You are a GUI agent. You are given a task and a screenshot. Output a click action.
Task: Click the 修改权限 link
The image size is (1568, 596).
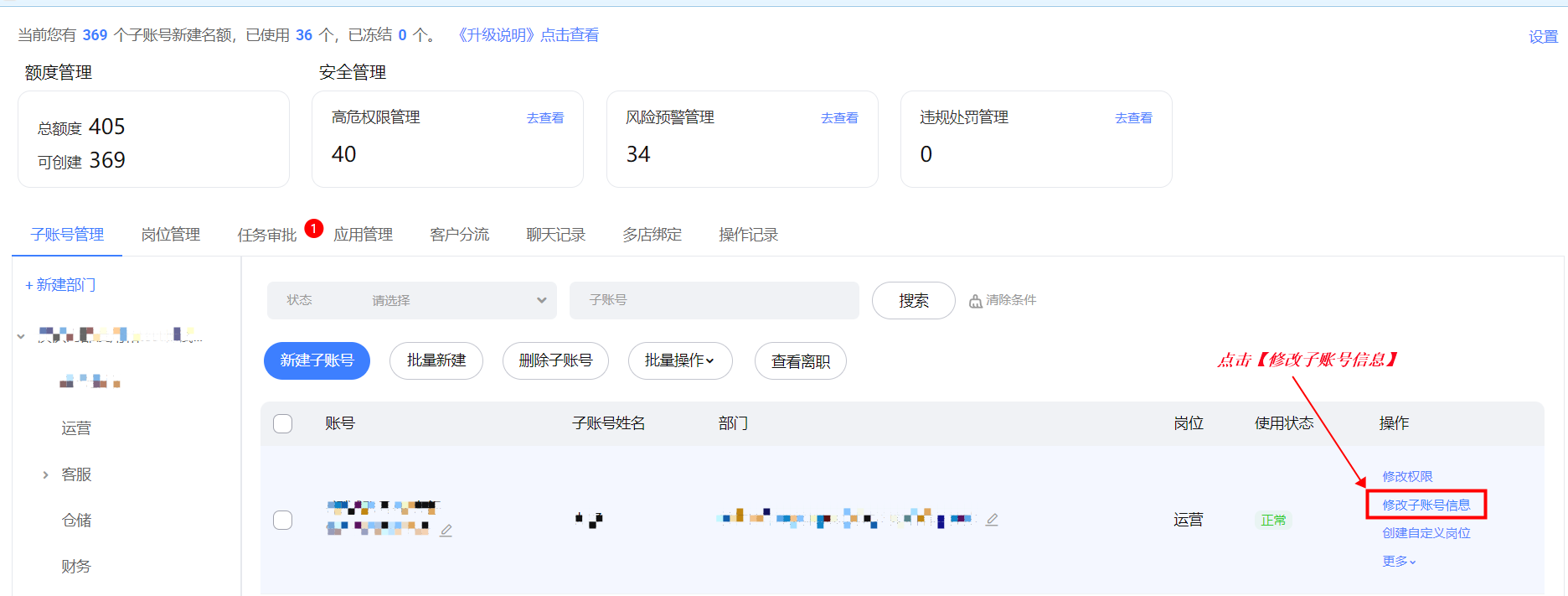point(1407,476)
